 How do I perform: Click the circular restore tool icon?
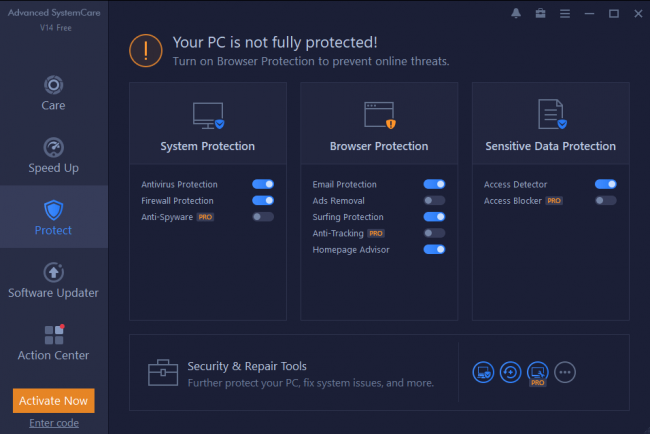[x=510, y=372]
